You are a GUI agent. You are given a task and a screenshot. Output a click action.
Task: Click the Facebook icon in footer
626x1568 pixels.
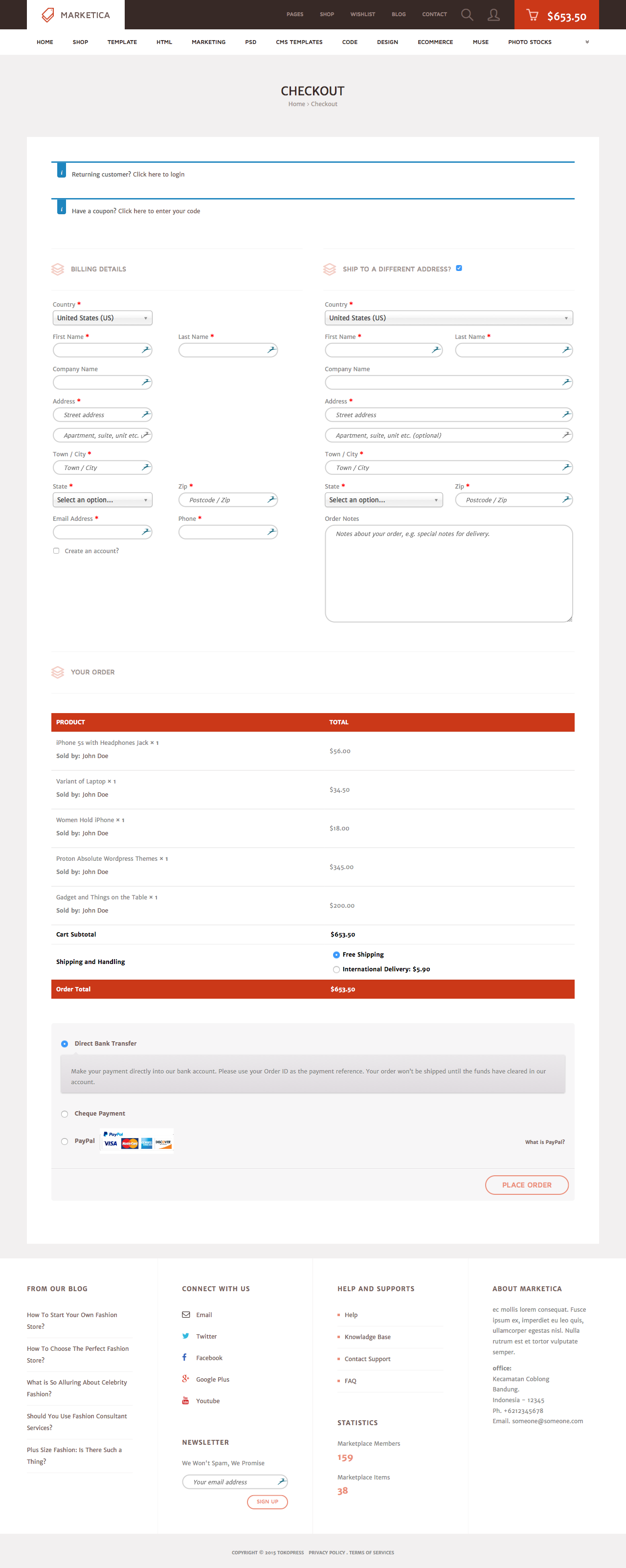tap(184, 1357)
